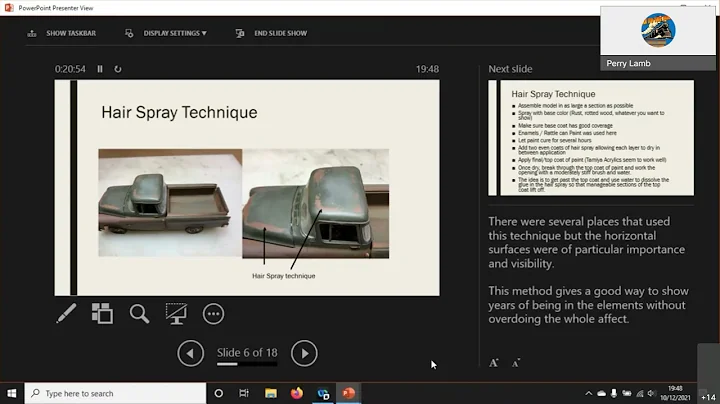This screenshot has height=404, width=720.
Task: Click the microphone tray icon
Action: (614, 393)
